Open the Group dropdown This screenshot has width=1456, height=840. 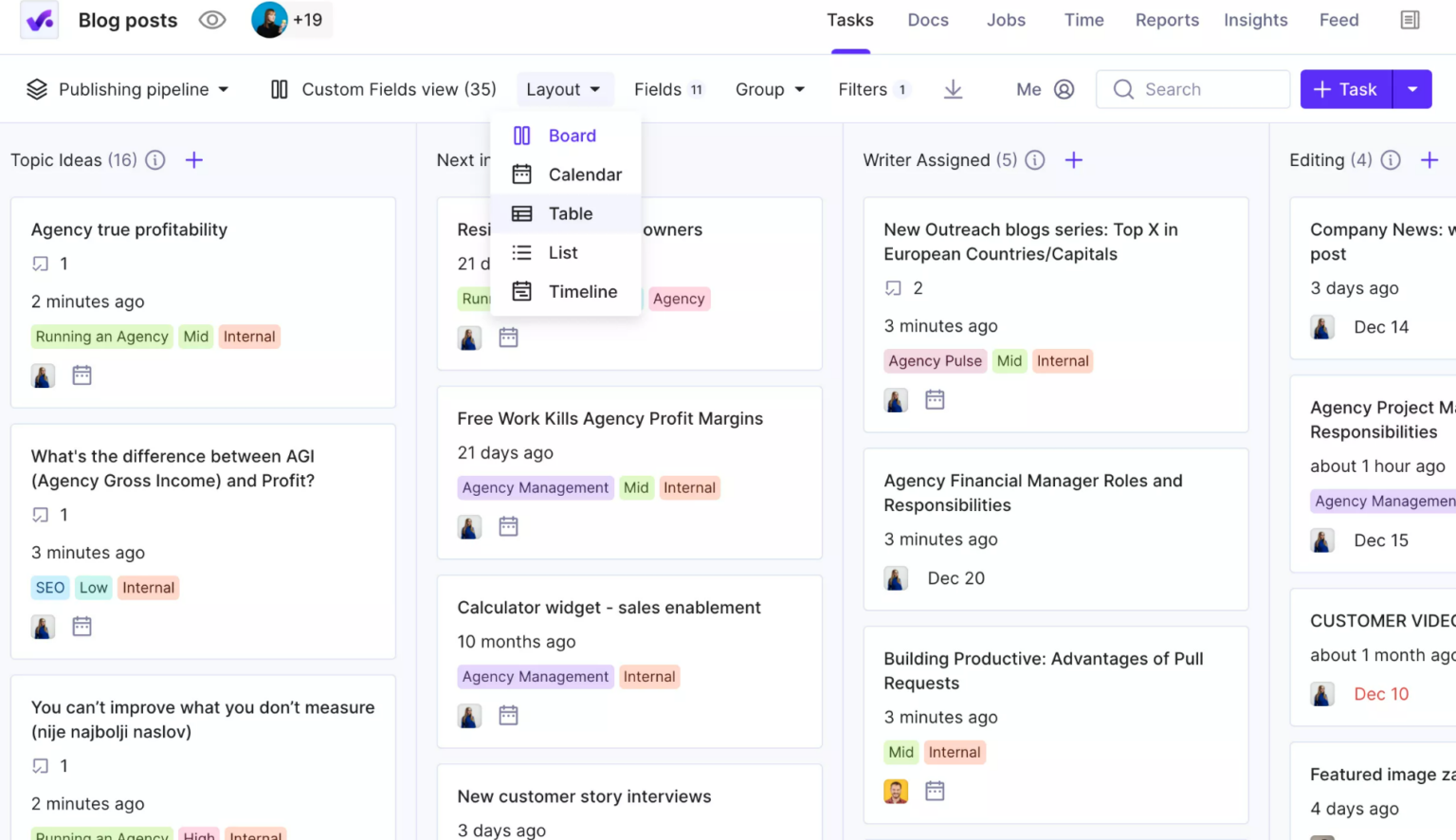(x=770, y=88)
